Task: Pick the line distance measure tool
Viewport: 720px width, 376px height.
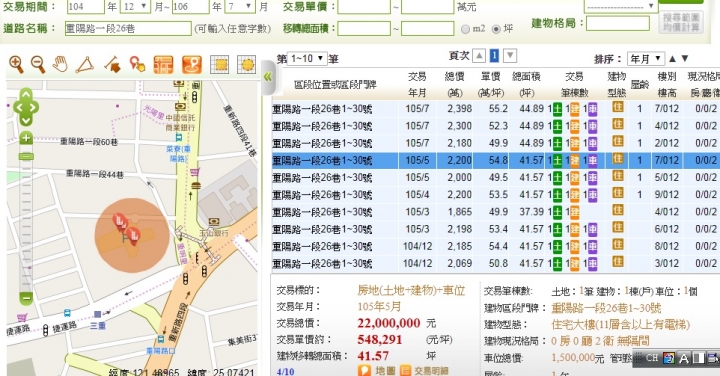Action: coord(112,65)
